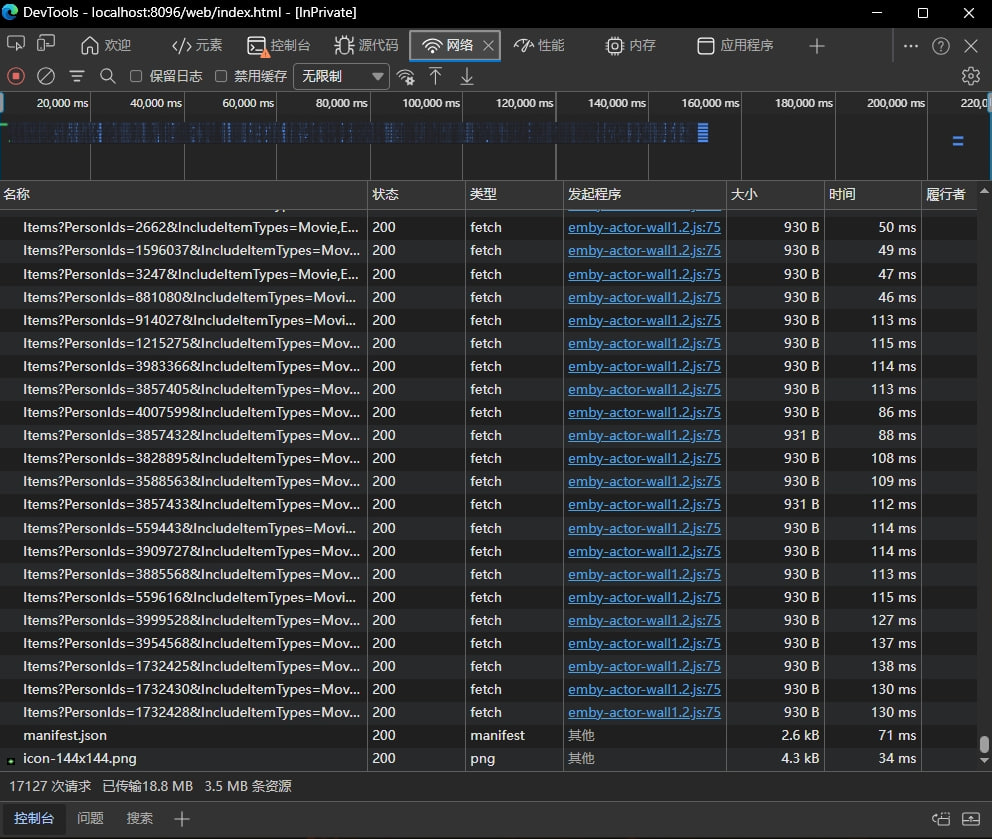This screenshot has height=839, width=992.
Task: Close the 网络 tab
Action: tap(488, 46)
